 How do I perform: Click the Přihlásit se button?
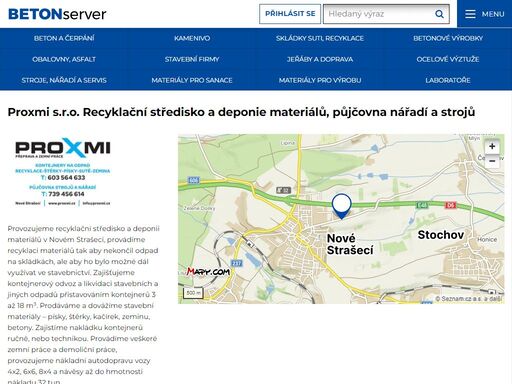pyautogui.click(x=290, y=14)
